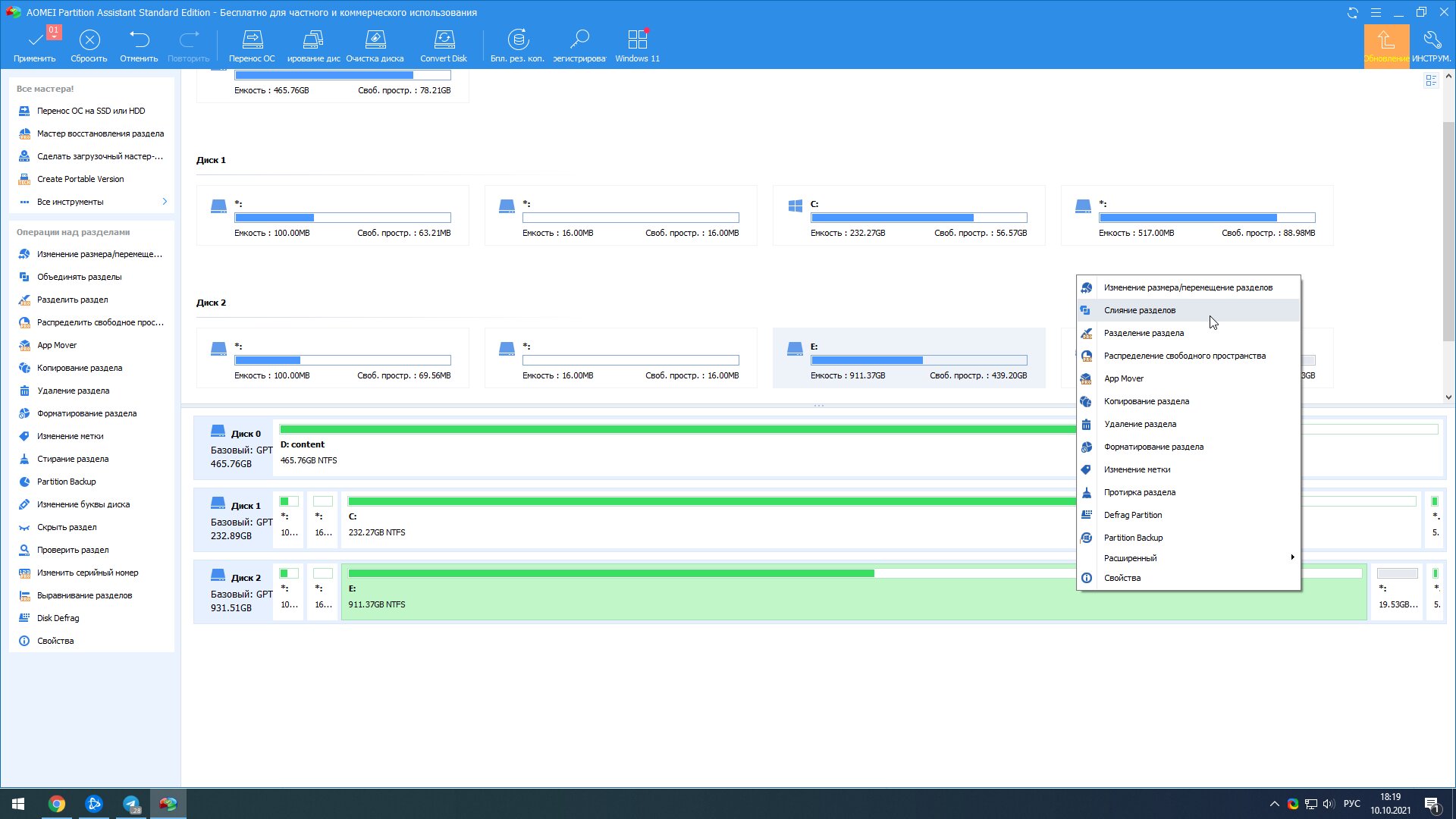Open the hamburger menu in title bar

pyautogui.click(x=1376, y=13)
